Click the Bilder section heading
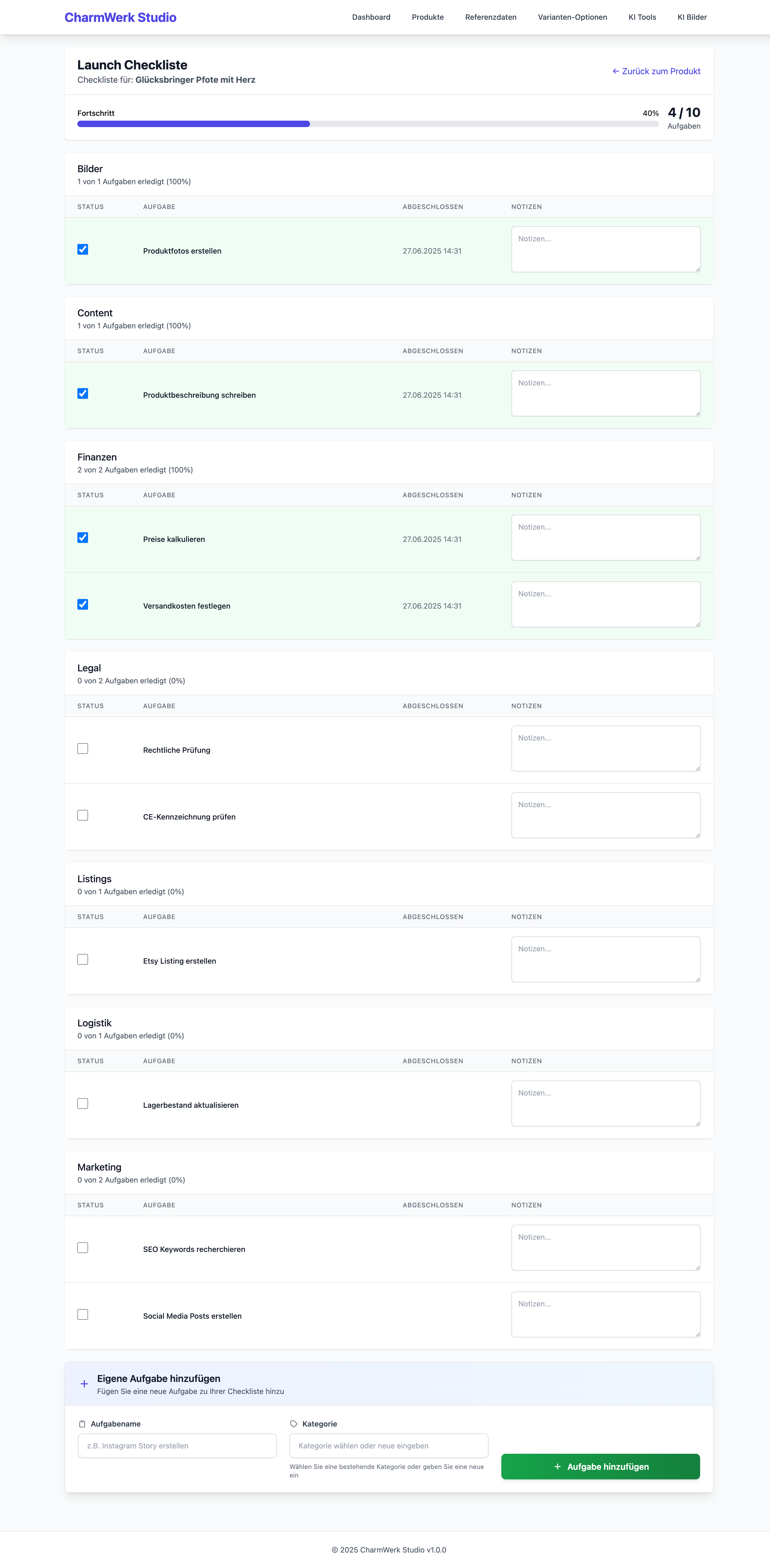 pyautogui.click(x=90, y=169)
